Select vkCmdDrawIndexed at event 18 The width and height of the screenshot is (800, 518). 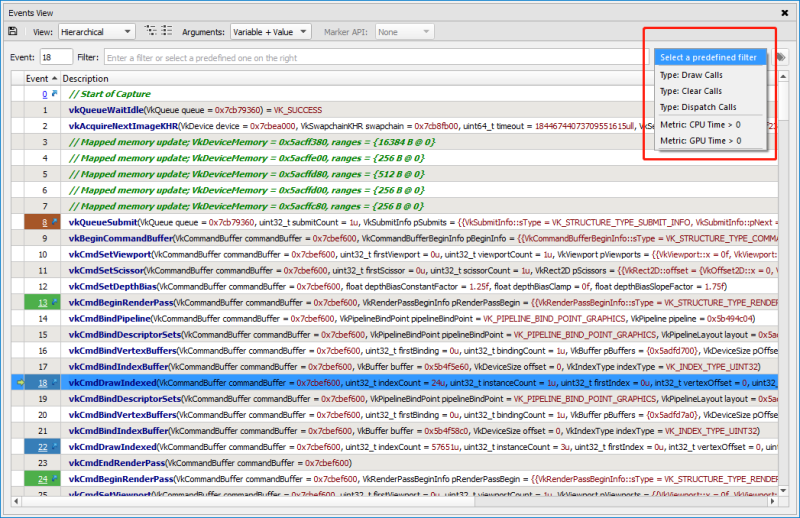click(x=394, y=382)
